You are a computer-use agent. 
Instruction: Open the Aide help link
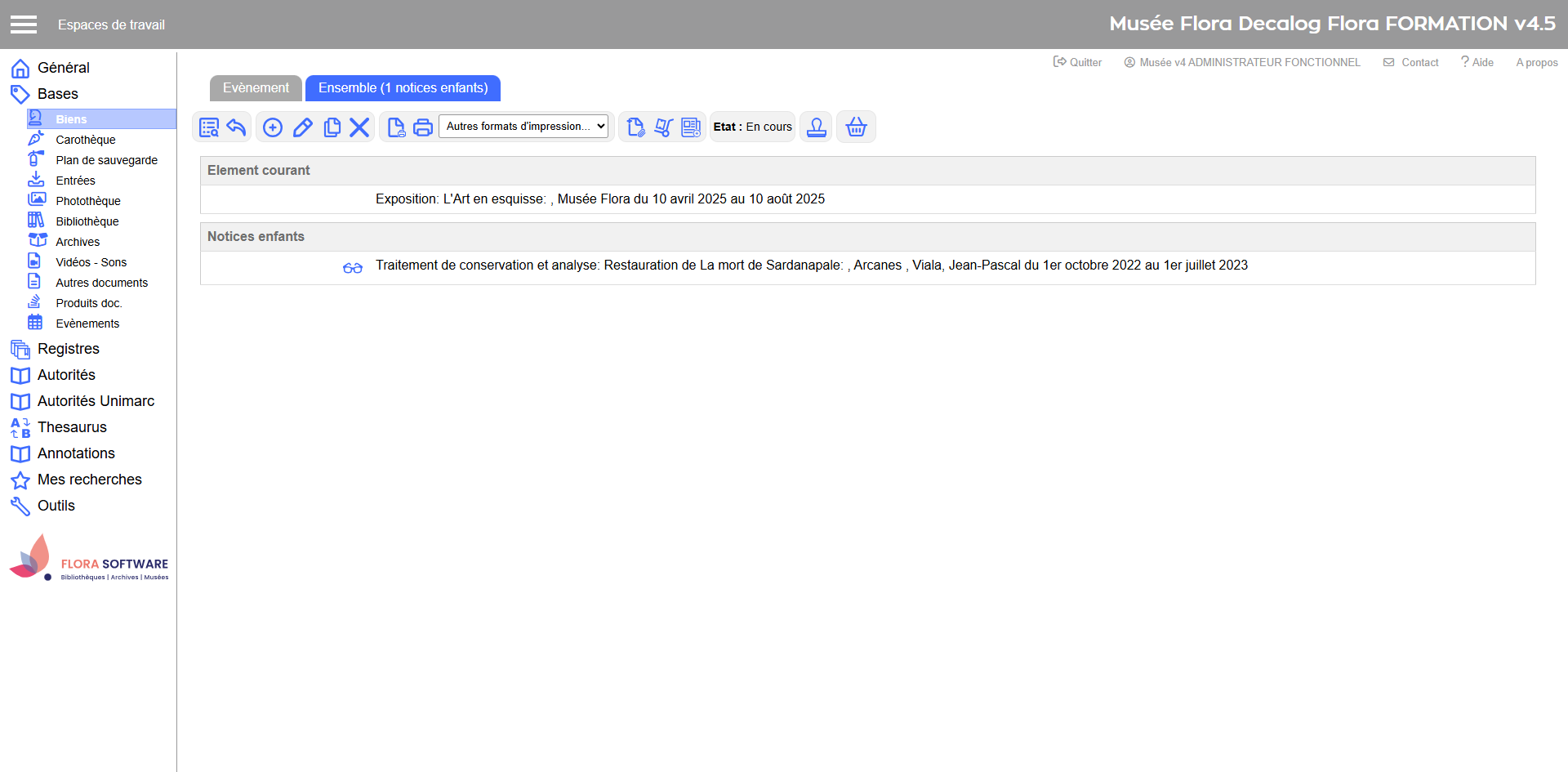(x=1477, y=62)
